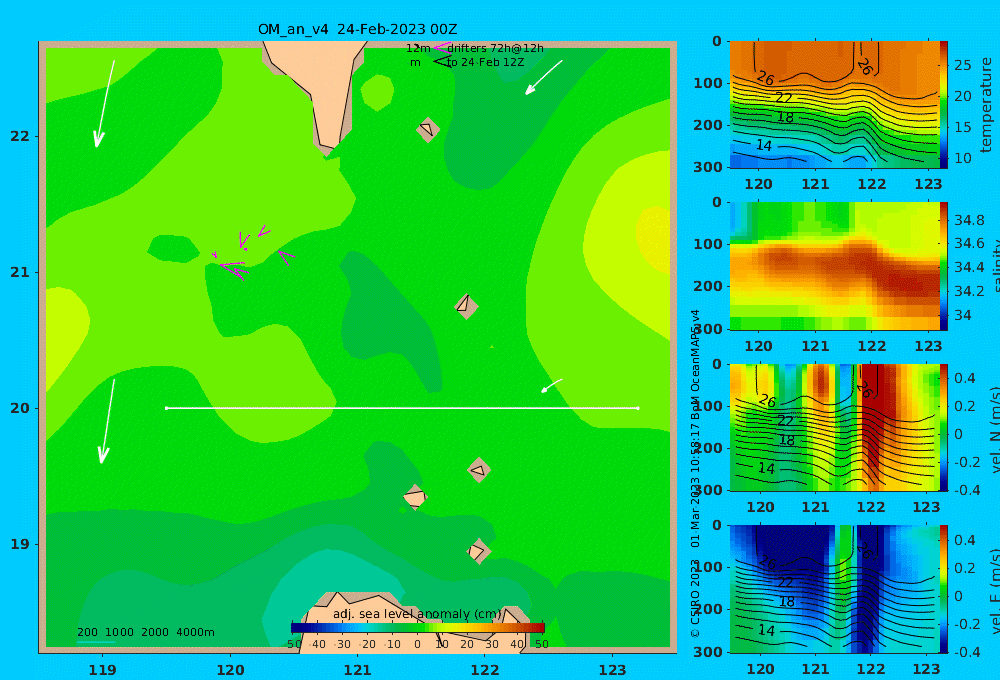
Task: Click the temperature colorbar
Action: coord(944,105)
